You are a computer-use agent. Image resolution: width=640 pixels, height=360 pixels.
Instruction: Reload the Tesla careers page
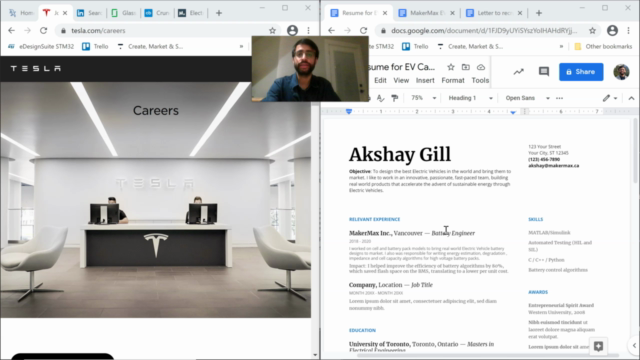44,31
